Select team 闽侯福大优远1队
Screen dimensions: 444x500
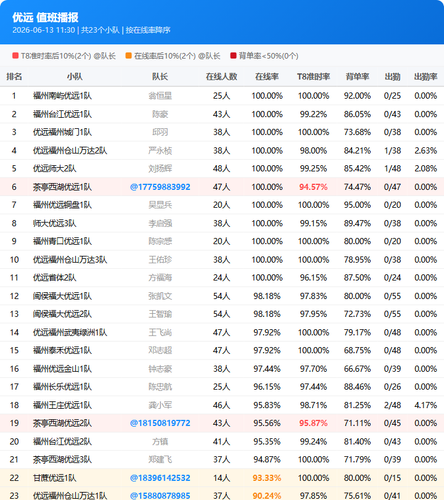pos(62,296)
